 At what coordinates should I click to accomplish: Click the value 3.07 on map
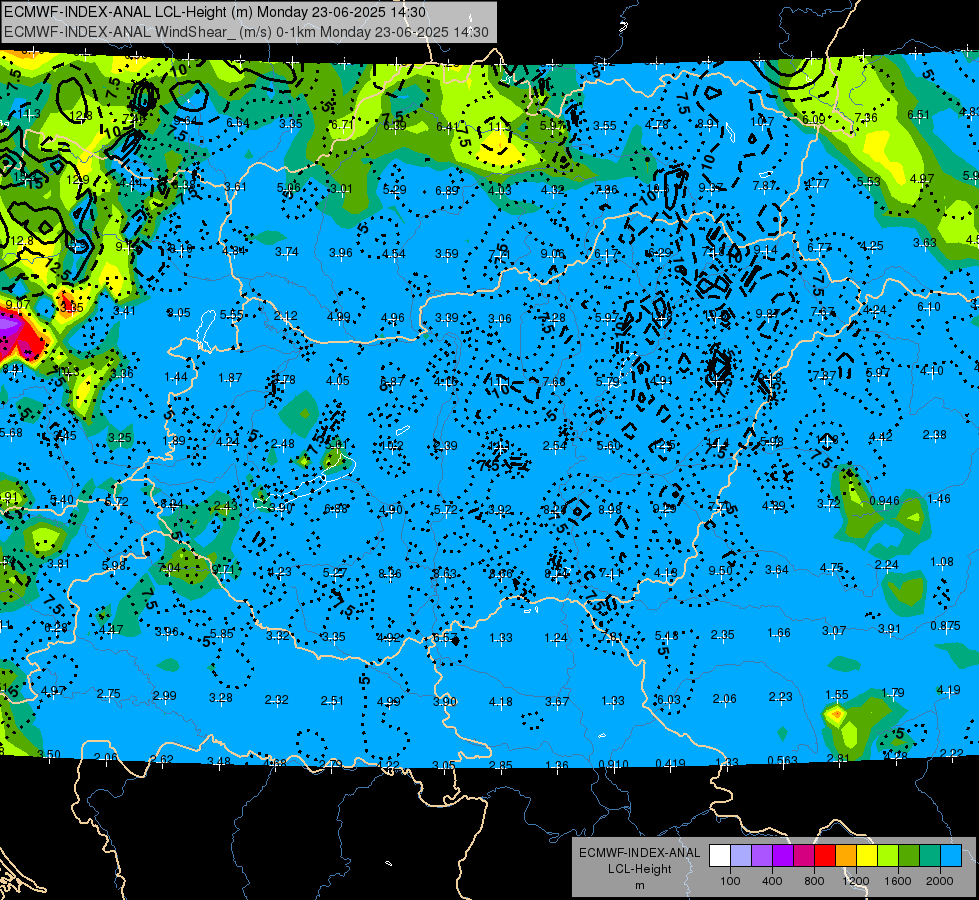[x=834, y=631]
